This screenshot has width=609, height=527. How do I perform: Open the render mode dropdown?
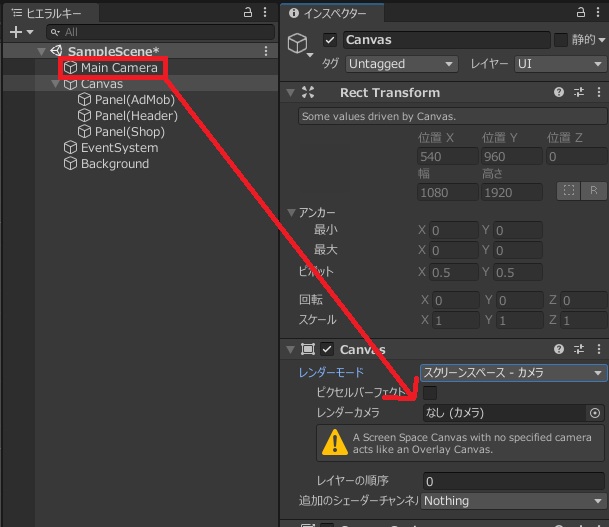[513, 372]
